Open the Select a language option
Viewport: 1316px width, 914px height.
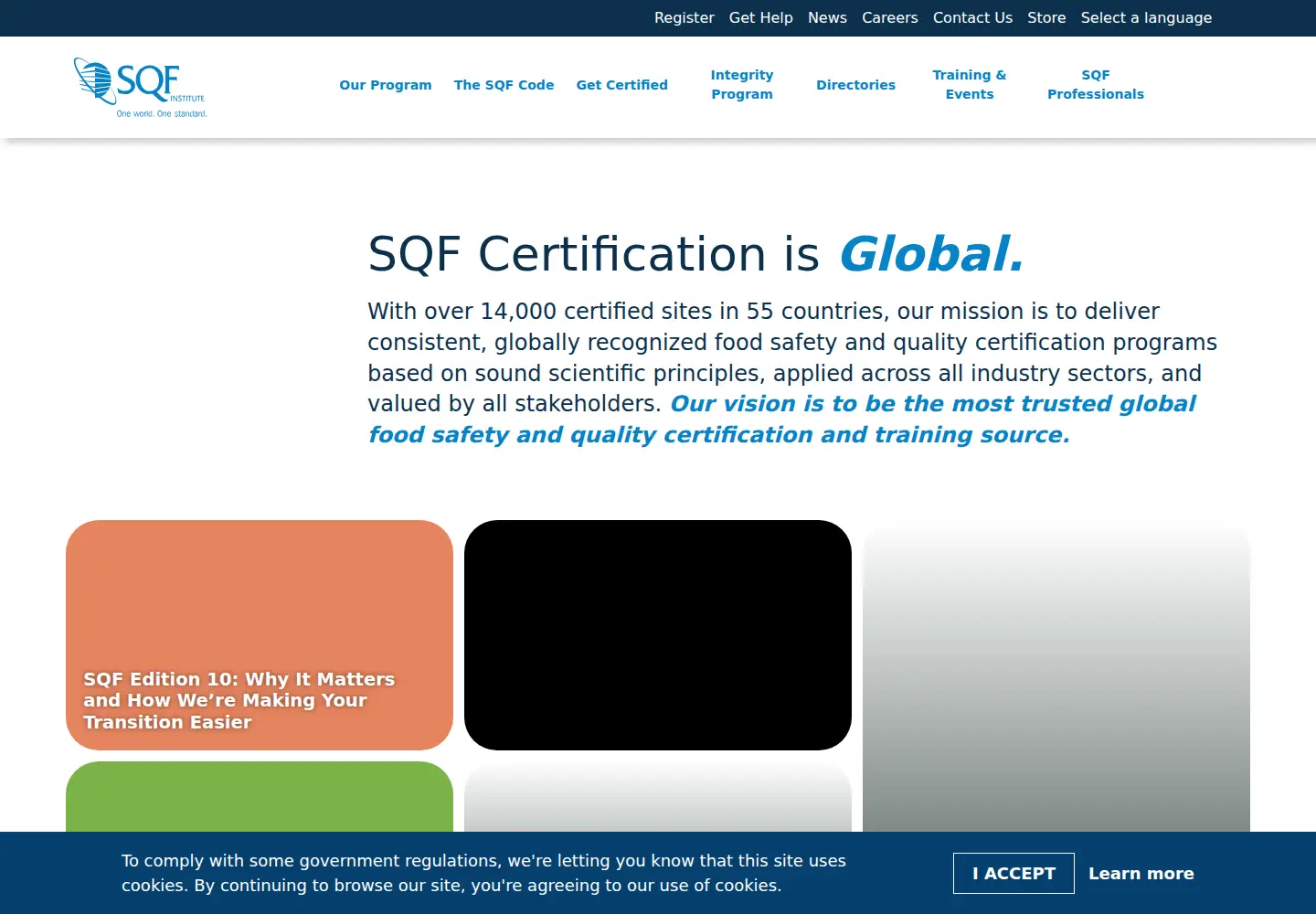(1146, 17)
